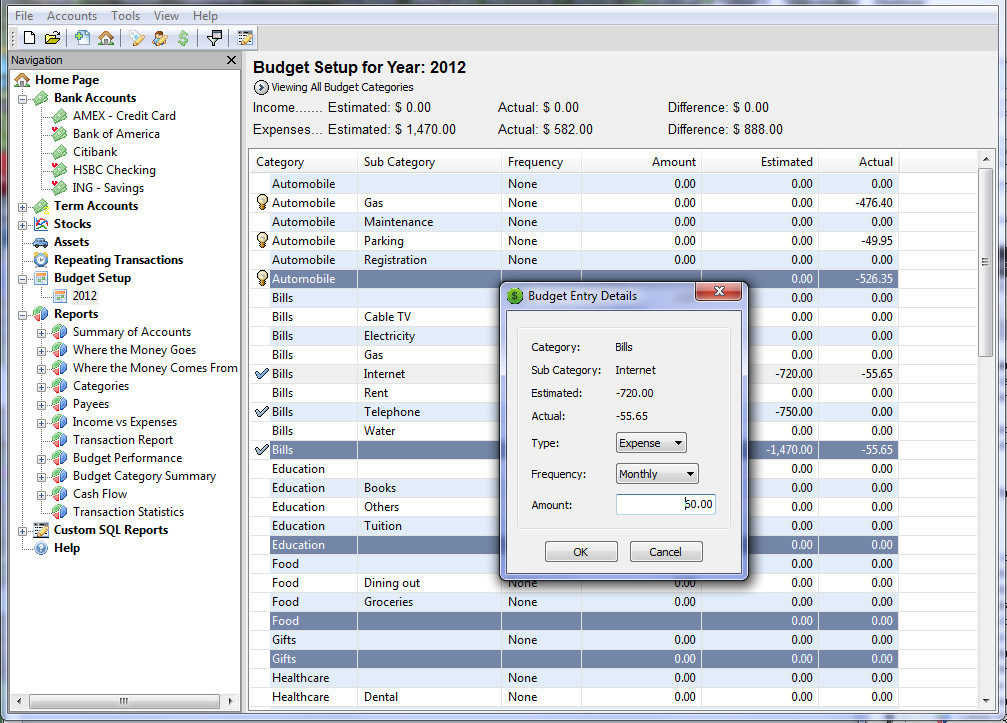
Task: Click the lightbulb icon on Automobile Gas row
Action: pyautogui.click(x=262, y=202)
